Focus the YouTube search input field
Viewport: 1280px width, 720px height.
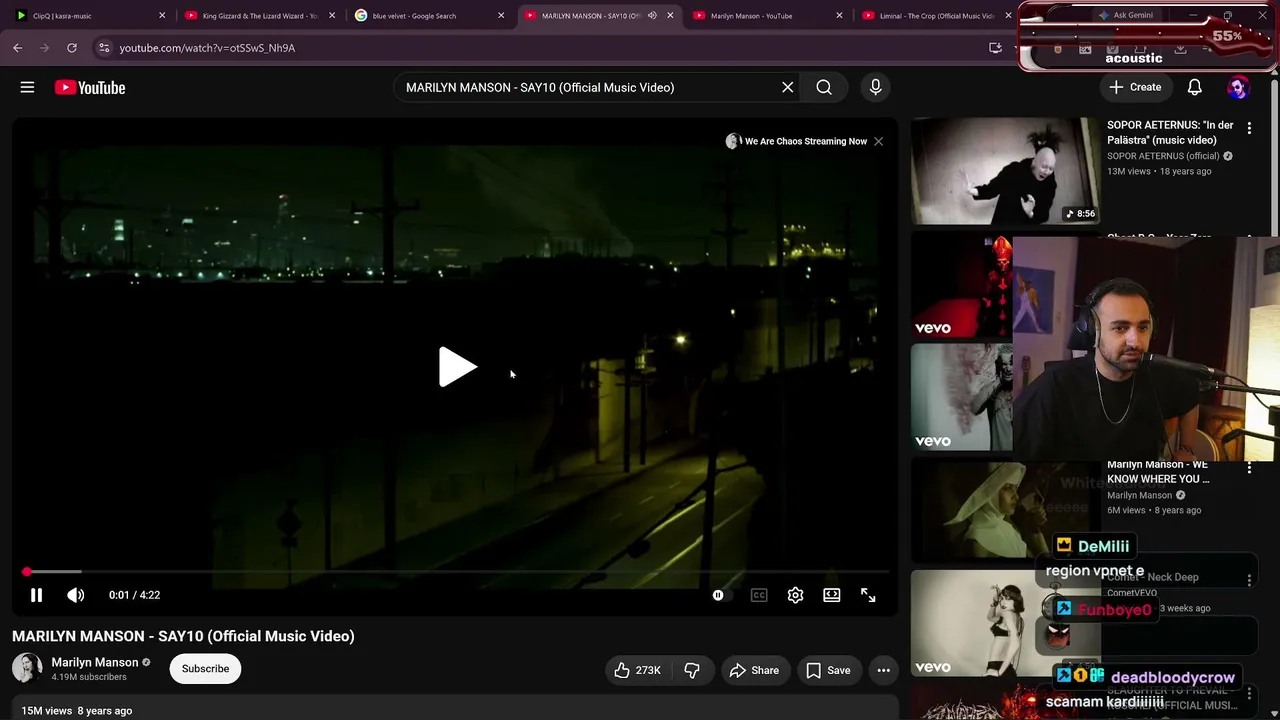[x=590, y=88]
